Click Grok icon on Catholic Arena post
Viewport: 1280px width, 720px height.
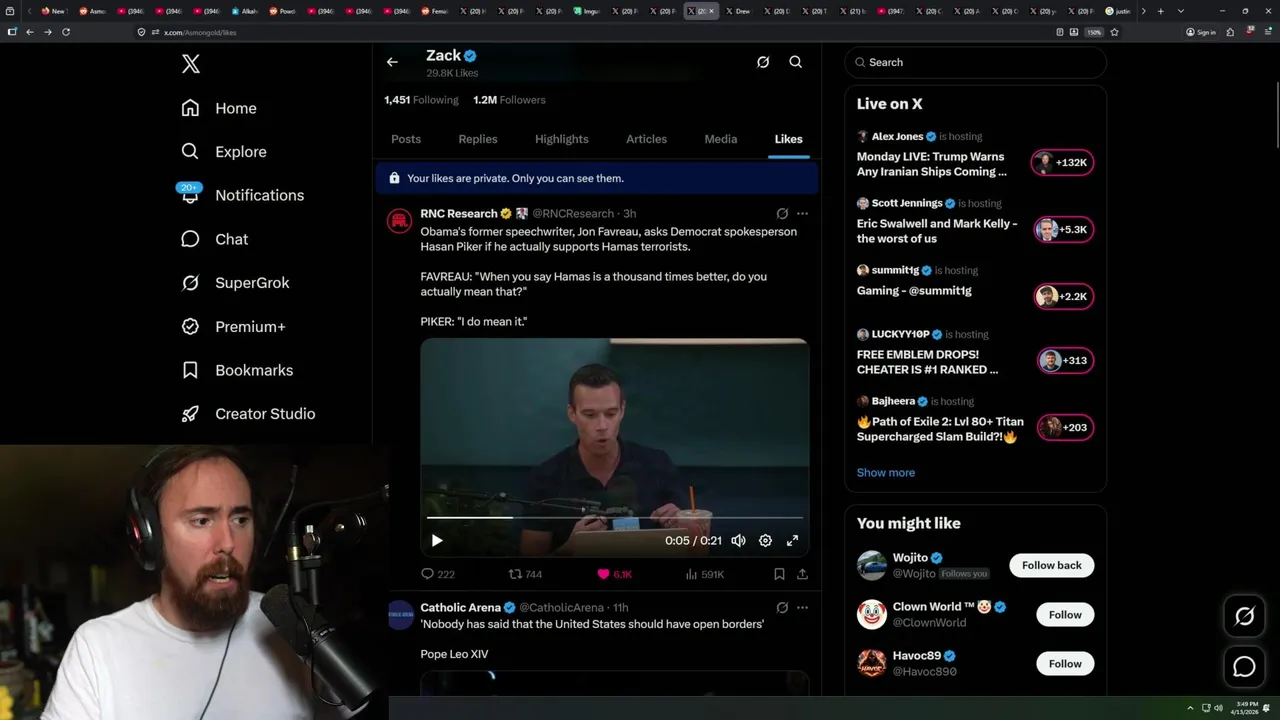pos(782,607)
